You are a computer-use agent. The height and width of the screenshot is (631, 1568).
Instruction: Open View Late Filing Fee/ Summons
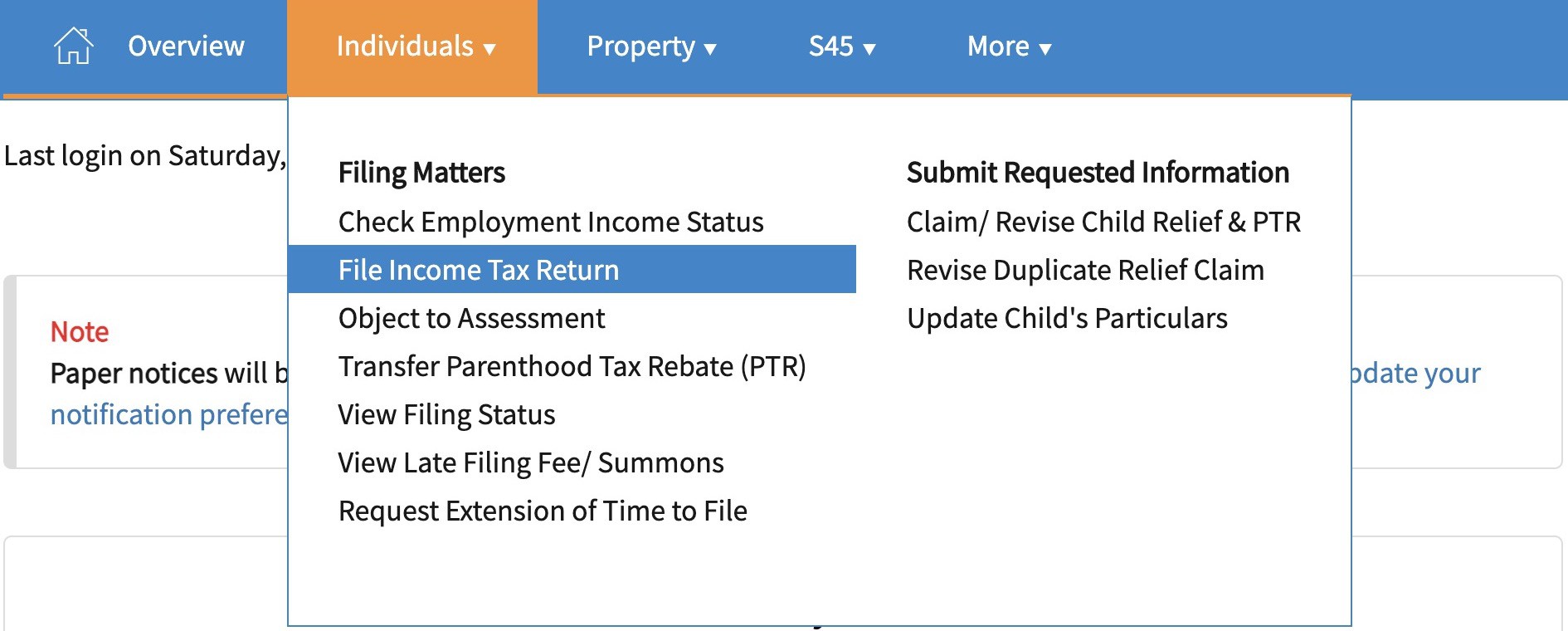531,462
